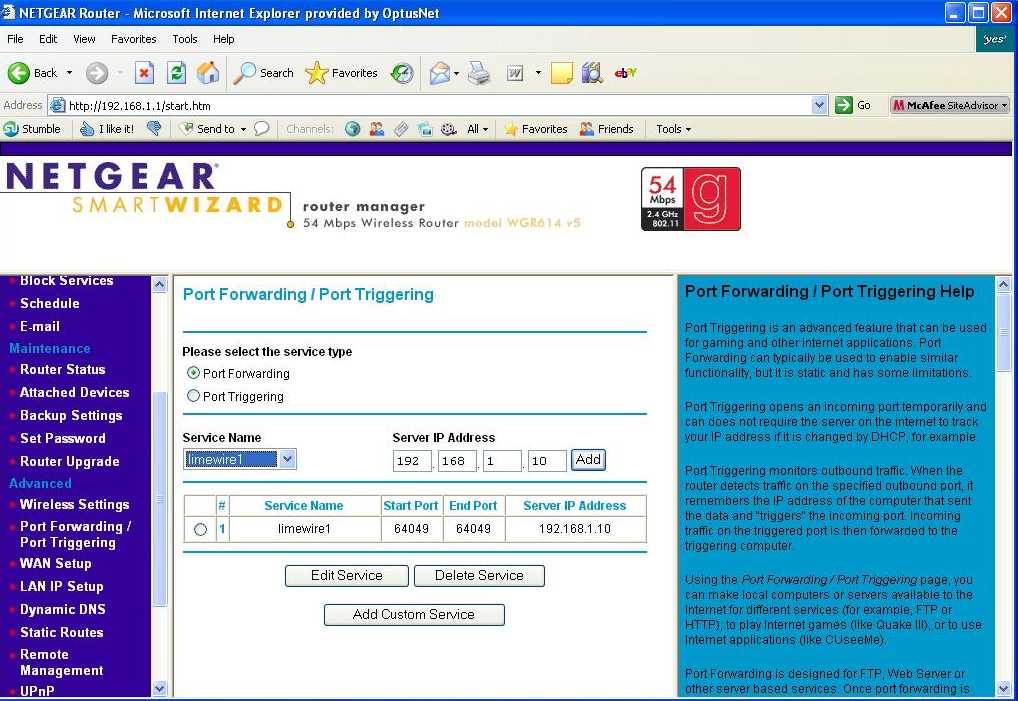
Task: Open Search with magnifier icon
Action: (245, 73)
